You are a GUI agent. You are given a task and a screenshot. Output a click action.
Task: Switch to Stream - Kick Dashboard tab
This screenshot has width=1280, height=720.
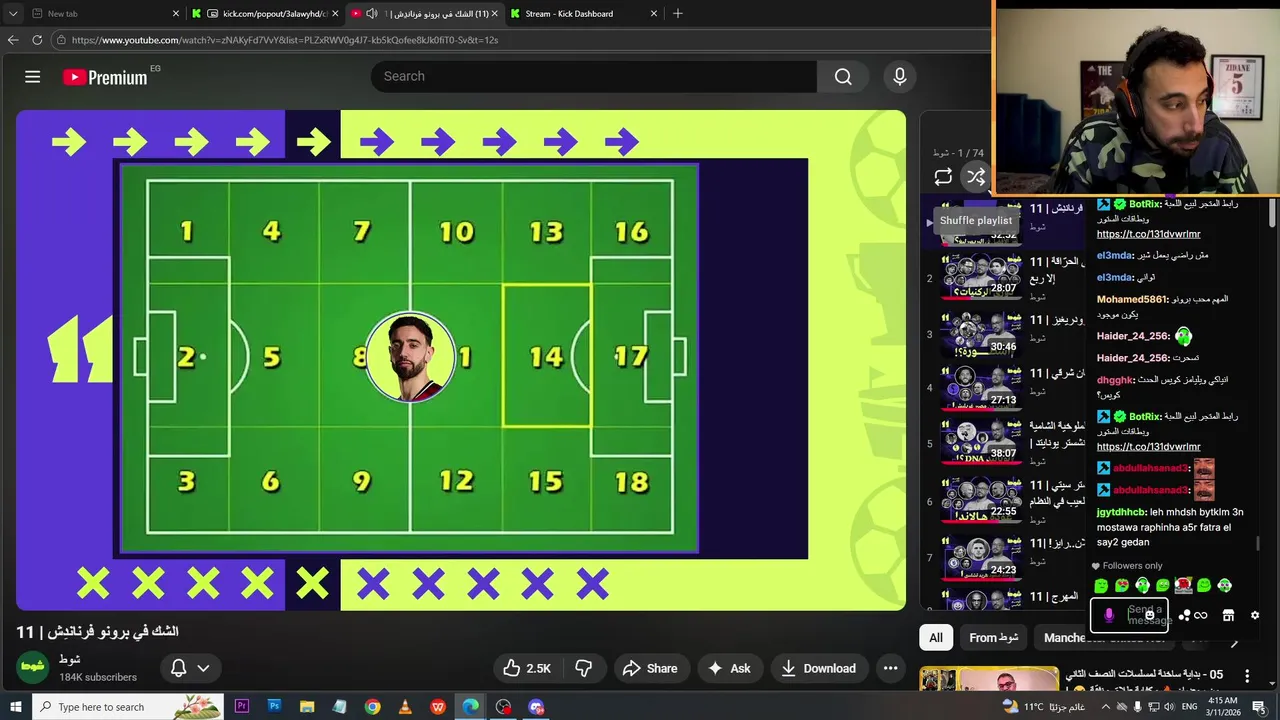coord(584,14)
